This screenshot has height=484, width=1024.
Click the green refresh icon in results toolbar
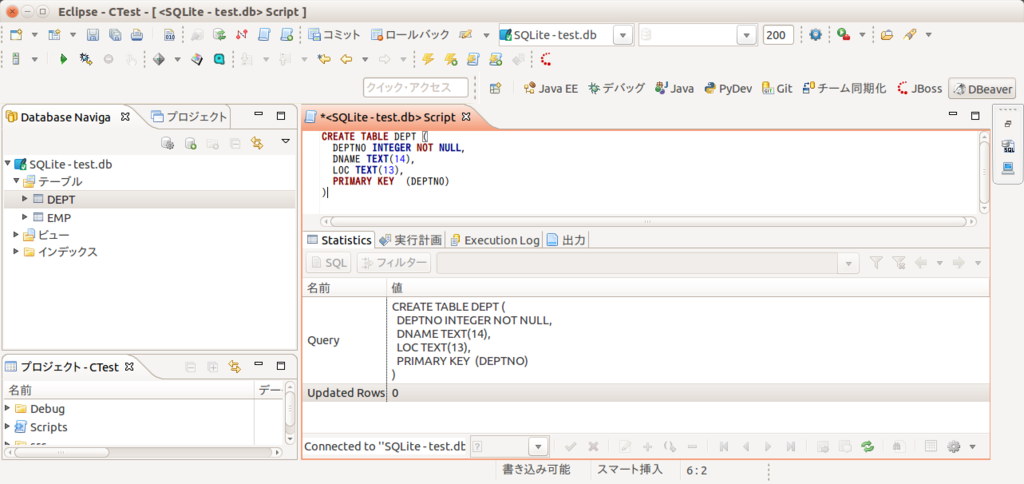tap(867, 446)
